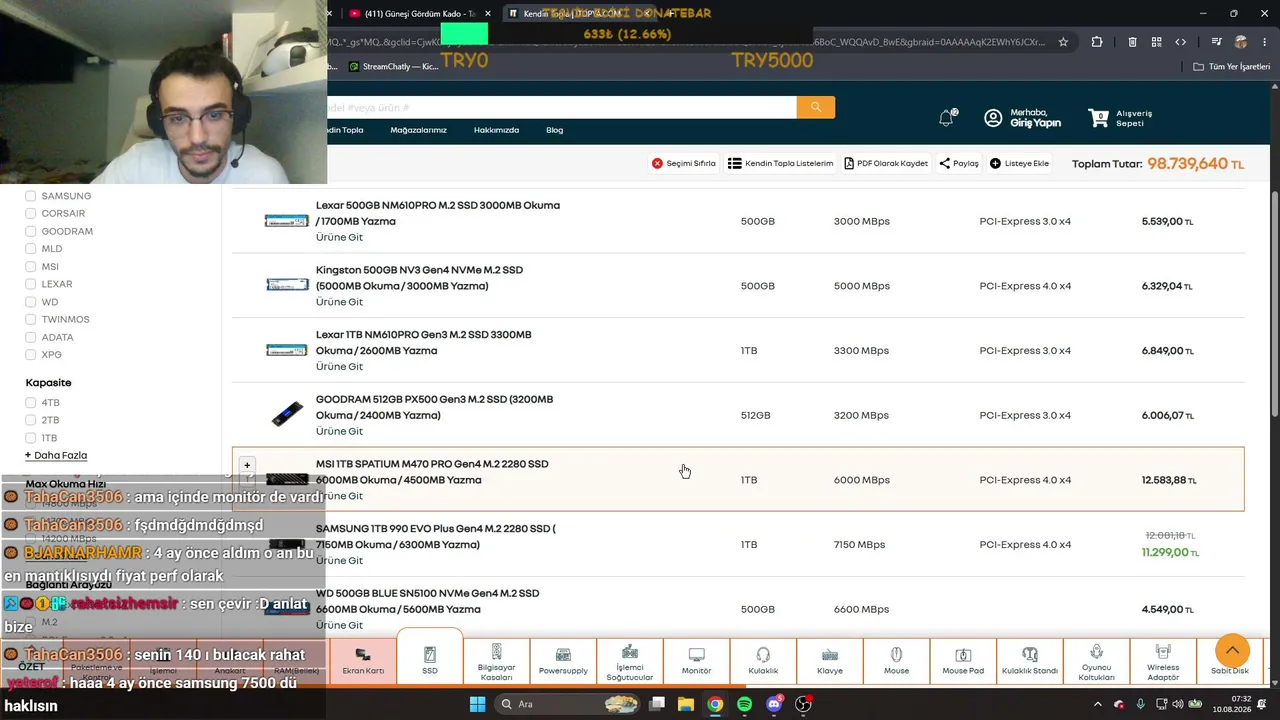The height and width of the screenshot is (720, 1280).
Task: Select the Mouse Pad category
Action: coord(963,661)
